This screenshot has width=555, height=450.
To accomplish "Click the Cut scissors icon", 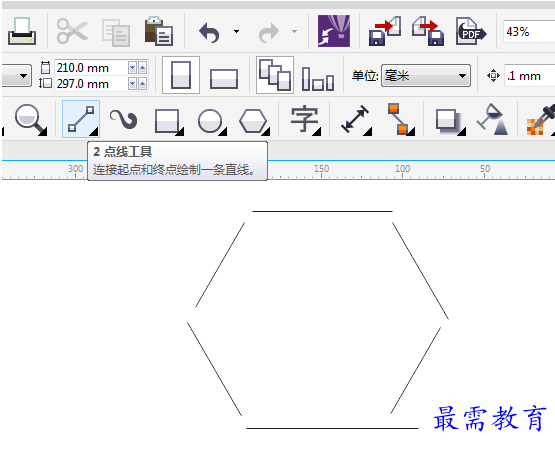I will (72, 32).
